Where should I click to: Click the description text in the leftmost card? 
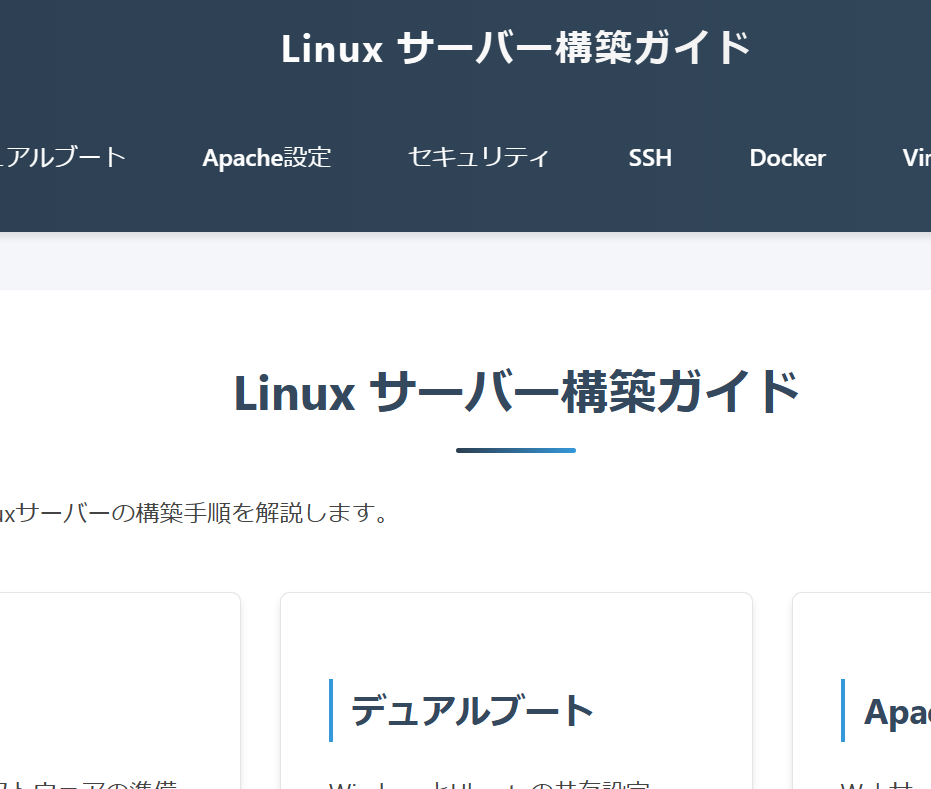(x=95, y=783)
